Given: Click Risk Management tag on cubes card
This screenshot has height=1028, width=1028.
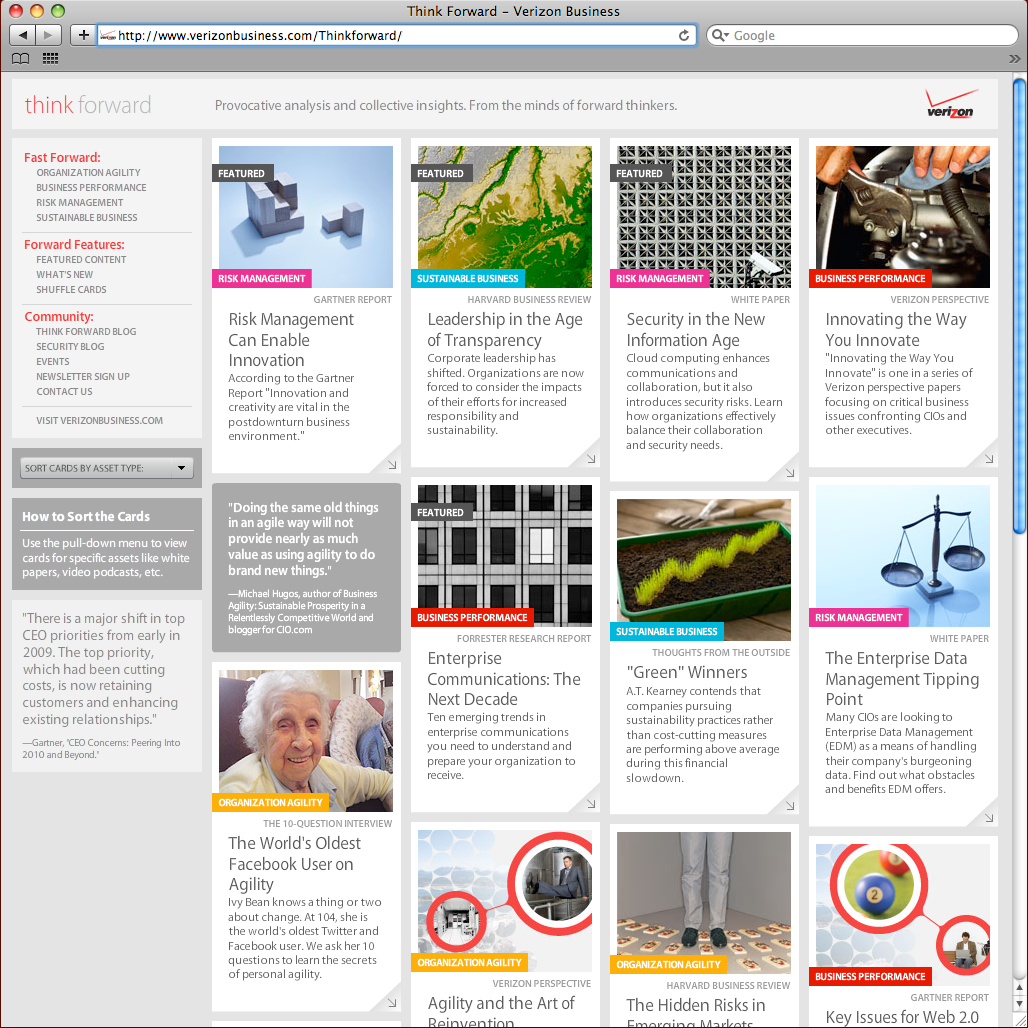Looking at the screenshot, I should tap(262, 279).
